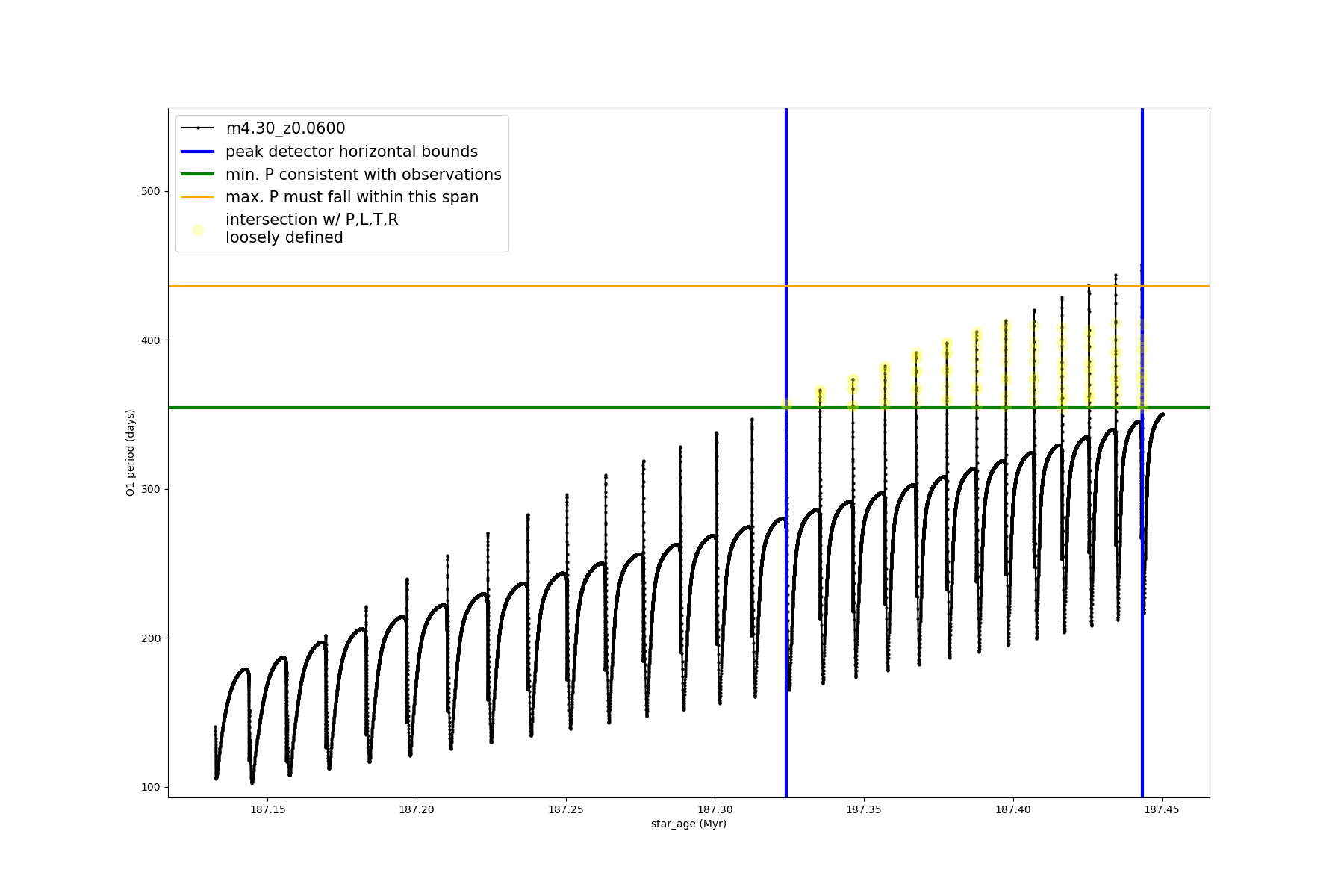Click the blue line swatch in the legend
This screenshot has height=896, width=1344.
coord(198,152)
